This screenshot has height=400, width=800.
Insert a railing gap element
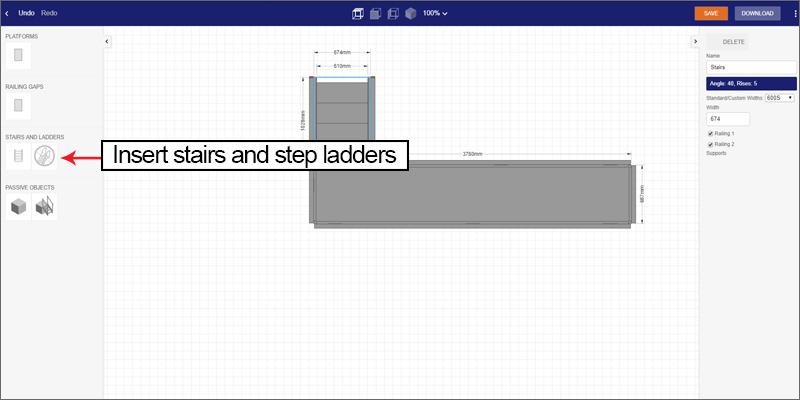pos(20,106)
